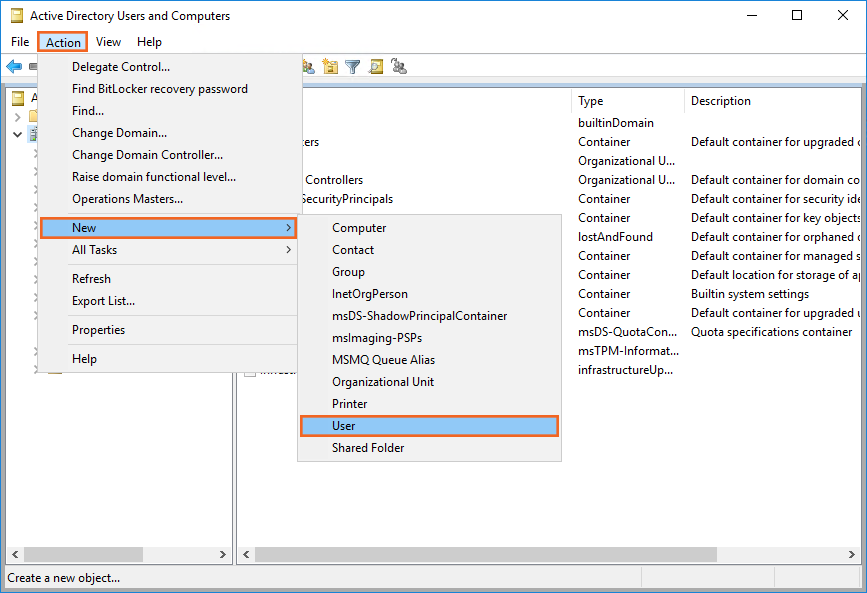This screenshot has height=593, width=867.
Task: Choose Raise domain functional level
Action: pos(154,177)
